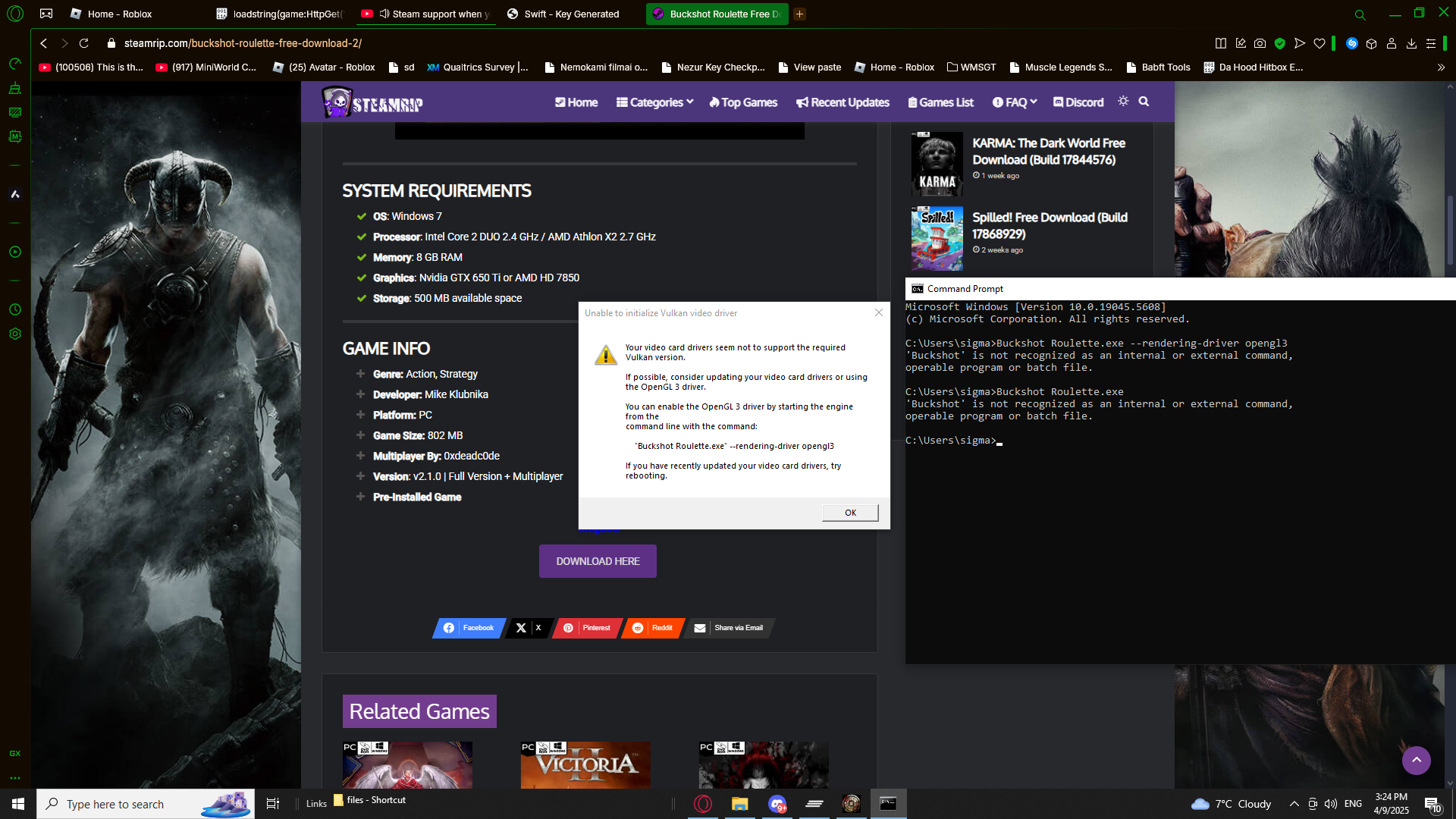
Task: Open the browser downloads icon
Action: (x=1411, y=43)
